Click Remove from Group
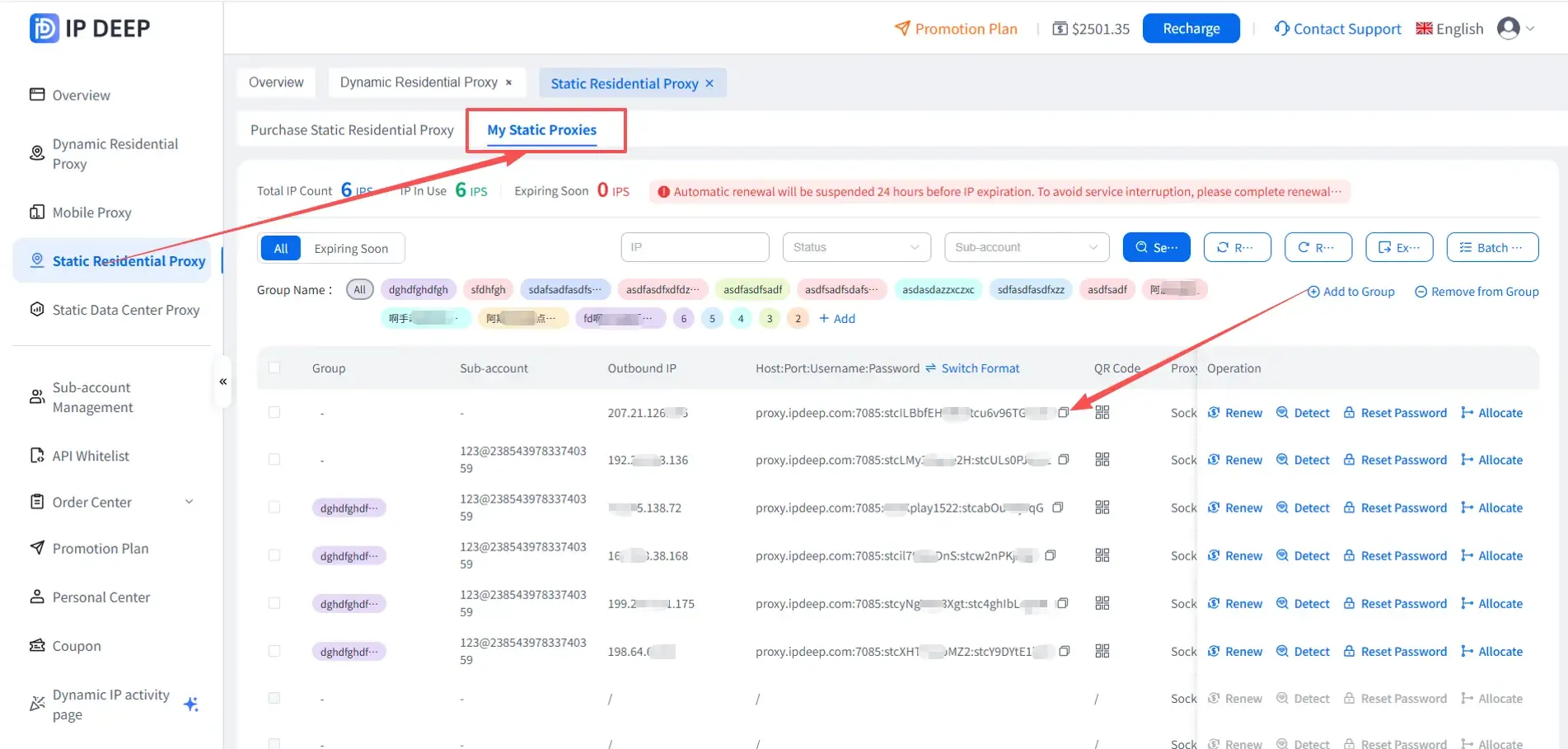This screenshot has height=749, width=1568. tap(1477, 292)
